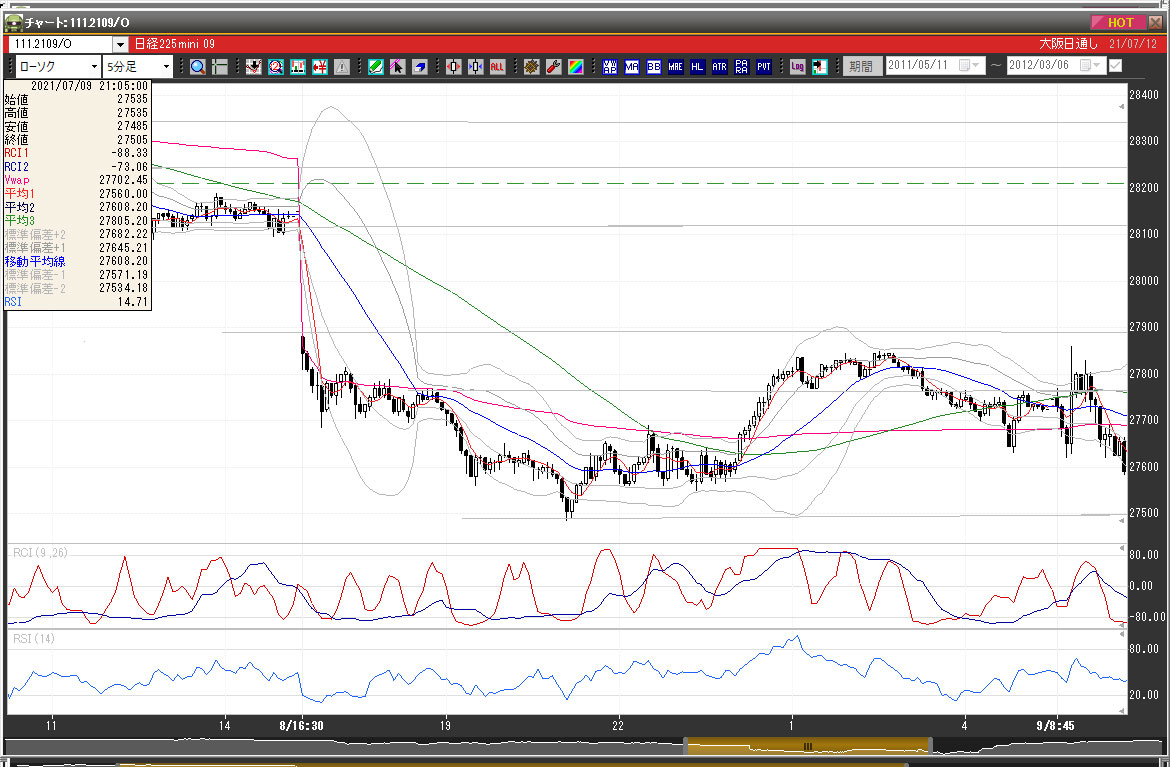Tick the checkbox beside the end date

click(1115, 66)
